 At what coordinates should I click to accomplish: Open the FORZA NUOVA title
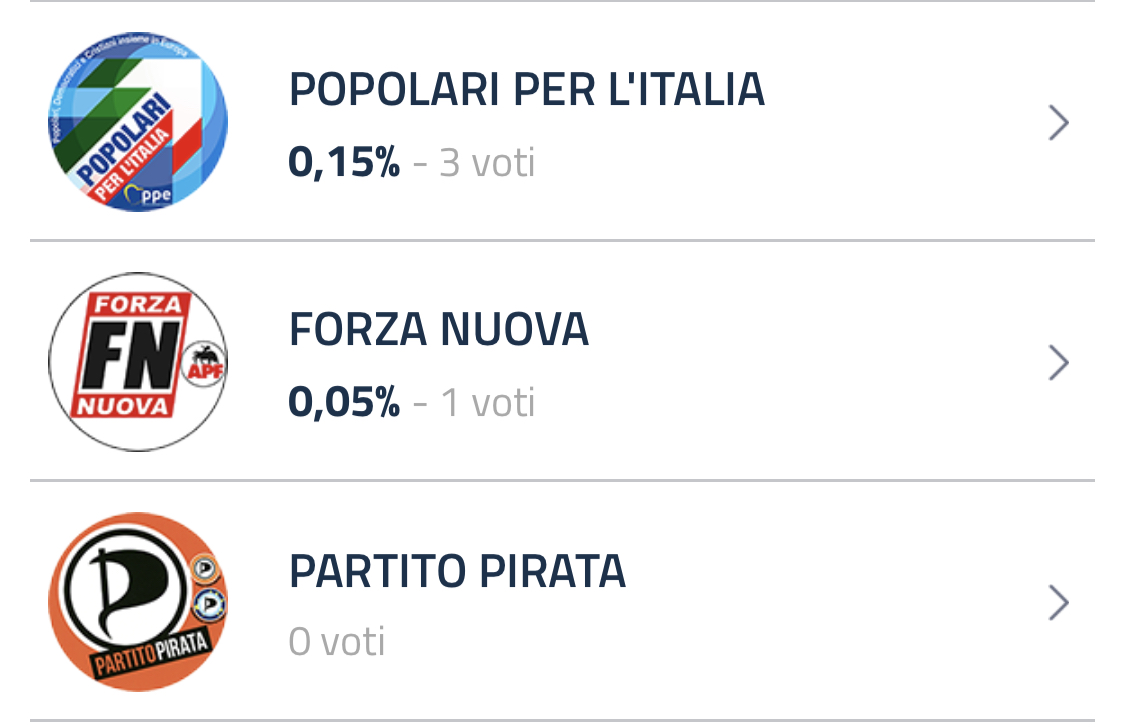click(x=438, y=329)
